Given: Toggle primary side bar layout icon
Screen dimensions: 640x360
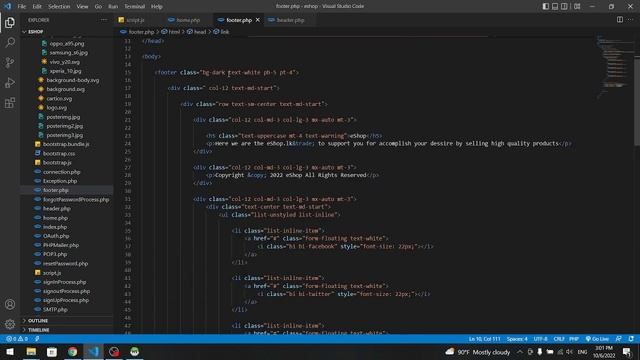Looking at the screenshot, I should coord(546,6).
